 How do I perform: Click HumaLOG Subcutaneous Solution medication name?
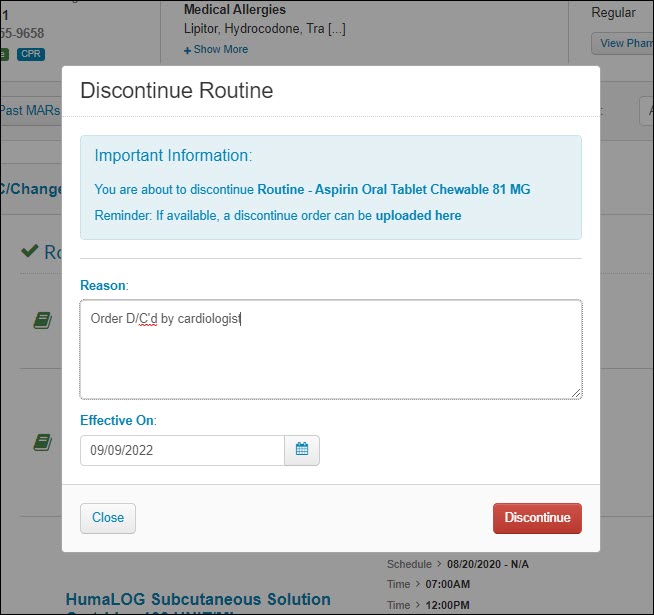pyautogui.click(x=198, y=600)
